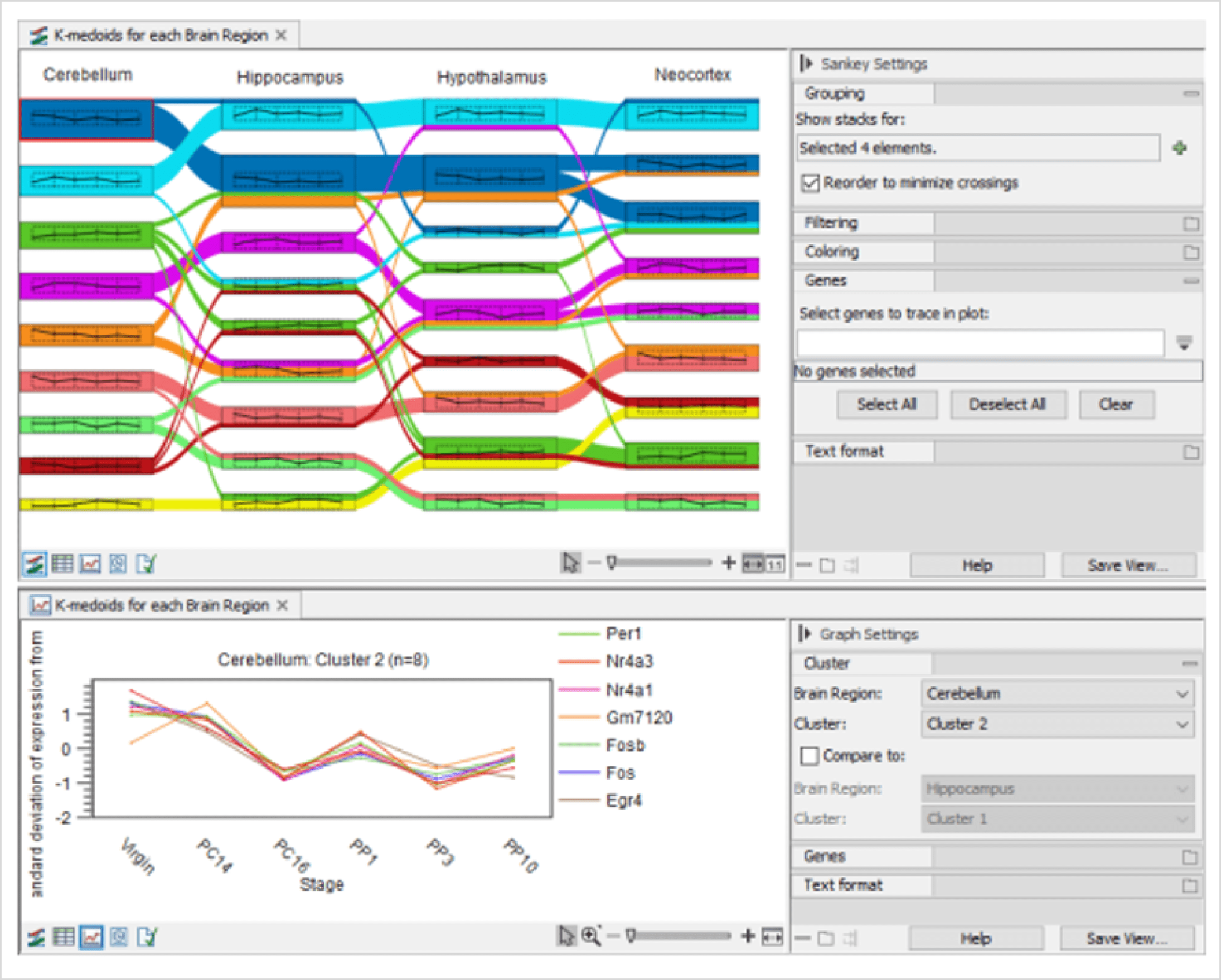Click the fourth view icon in top panel toolbar
1221x980 pixels.
click(118, 564)
